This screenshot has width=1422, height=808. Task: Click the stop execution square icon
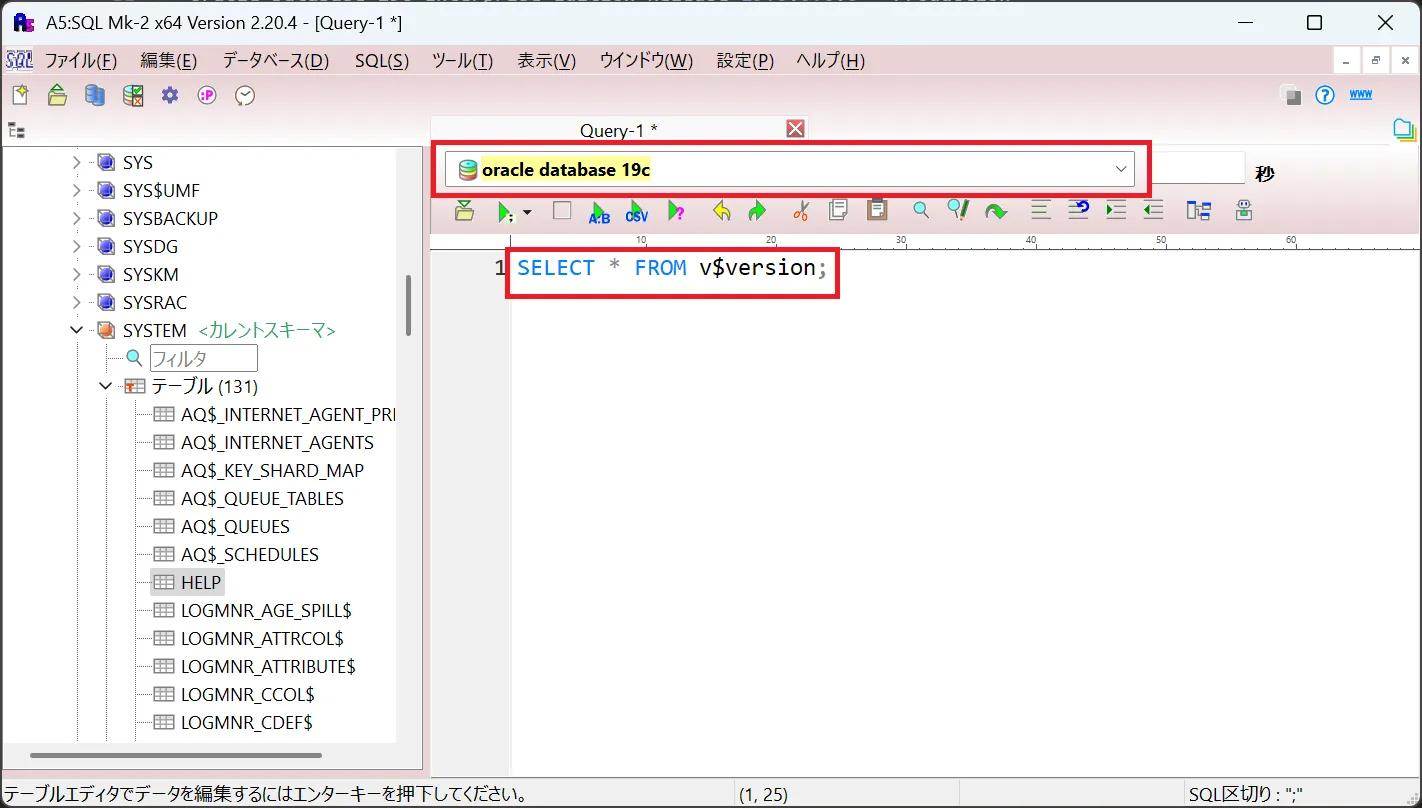[562, 210]
